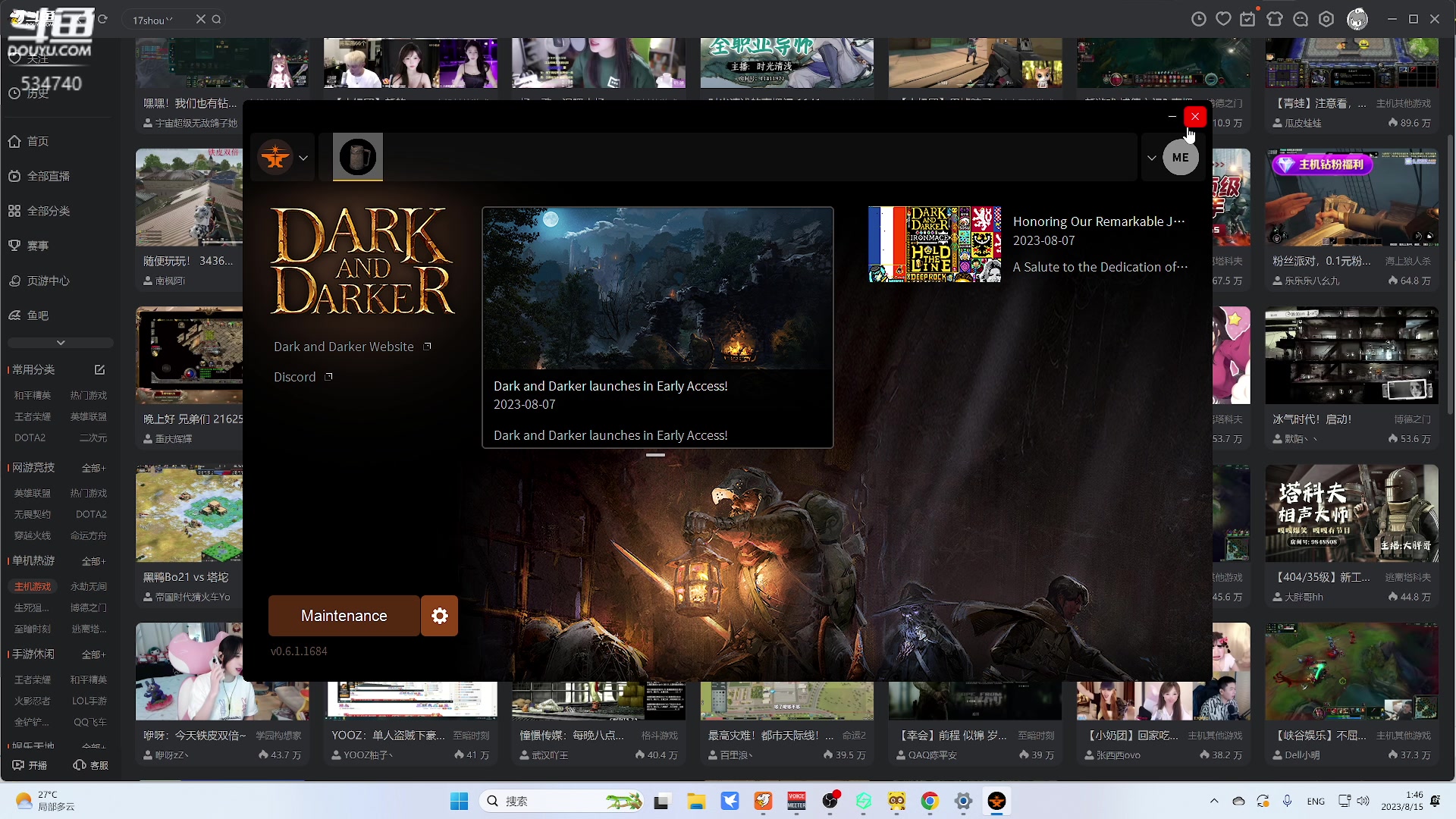Open 黑鸭Bo21 vs 塔坨 stream title
The width and height of the screenshot is (1456, 819).
click(x=186, y=578)
